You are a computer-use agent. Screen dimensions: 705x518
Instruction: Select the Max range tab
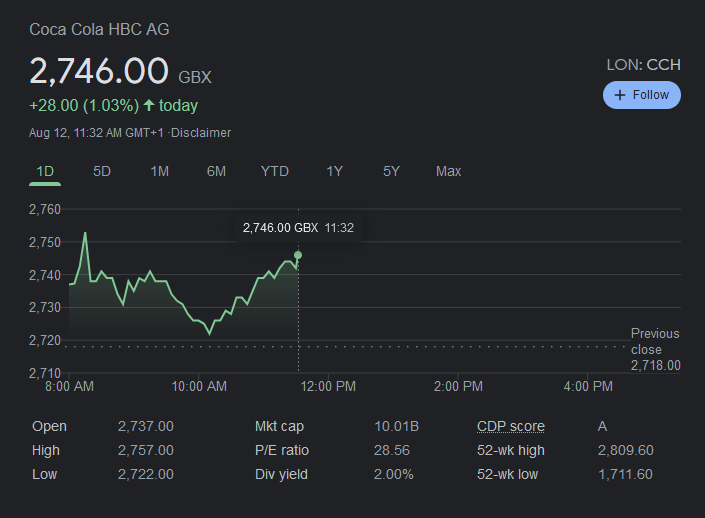[448, 171]
